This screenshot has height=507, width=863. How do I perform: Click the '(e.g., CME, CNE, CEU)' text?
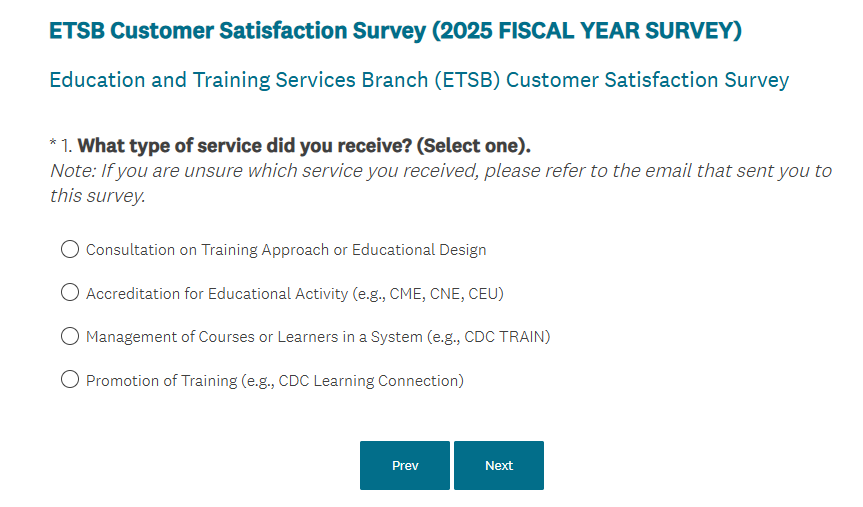click(428, 294)
